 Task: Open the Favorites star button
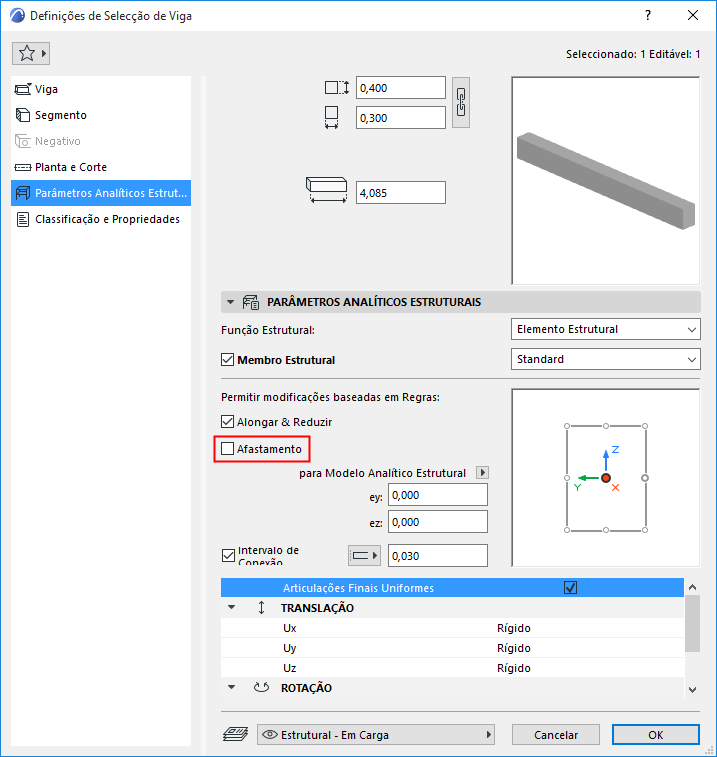[x=31, y=53]
